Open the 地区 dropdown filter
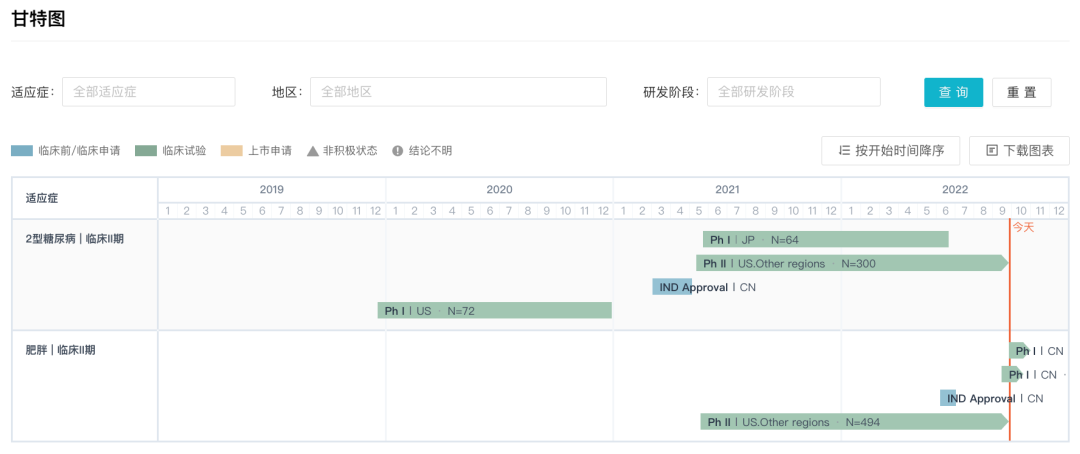Viewport: 1080px width, 454px height. pyautogui.click(x=457, y=92)
